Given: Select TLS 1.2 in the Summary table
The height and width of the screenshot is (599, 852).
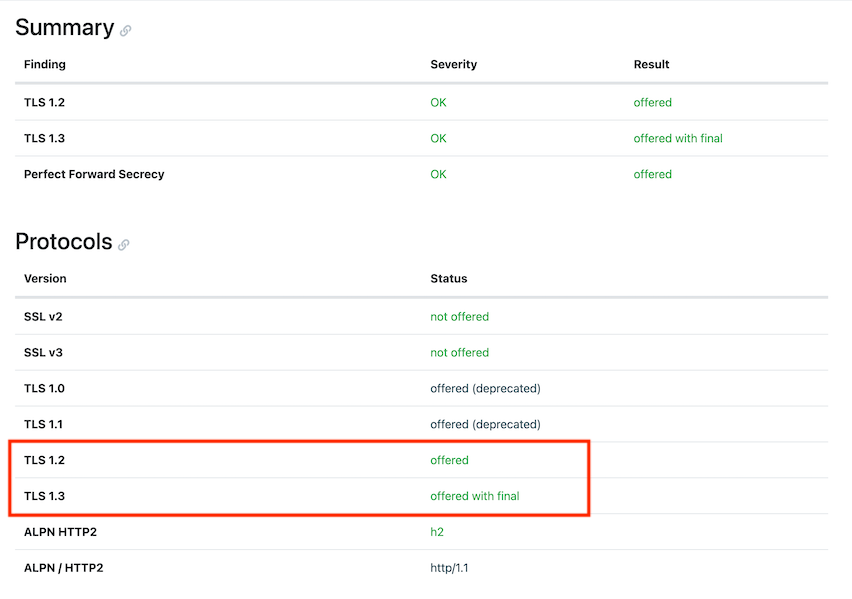Looking at the screenshot, I should pos(45,102).
